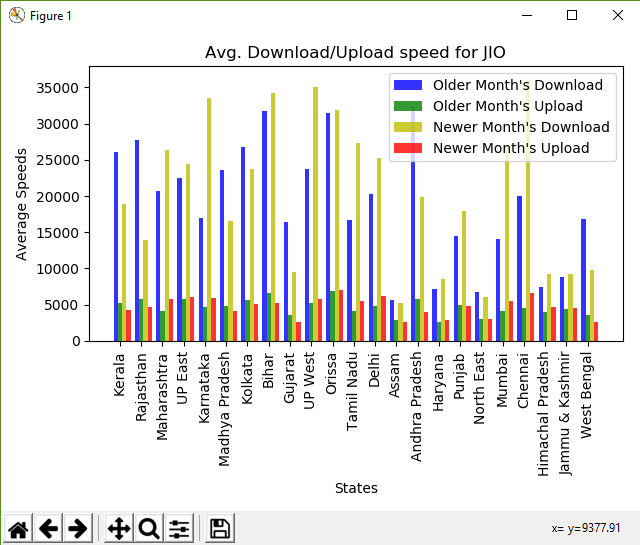Click the 25000 y-axis tick label
The width and height of the screenshot is (640, 545).
[x=58, y=160]
